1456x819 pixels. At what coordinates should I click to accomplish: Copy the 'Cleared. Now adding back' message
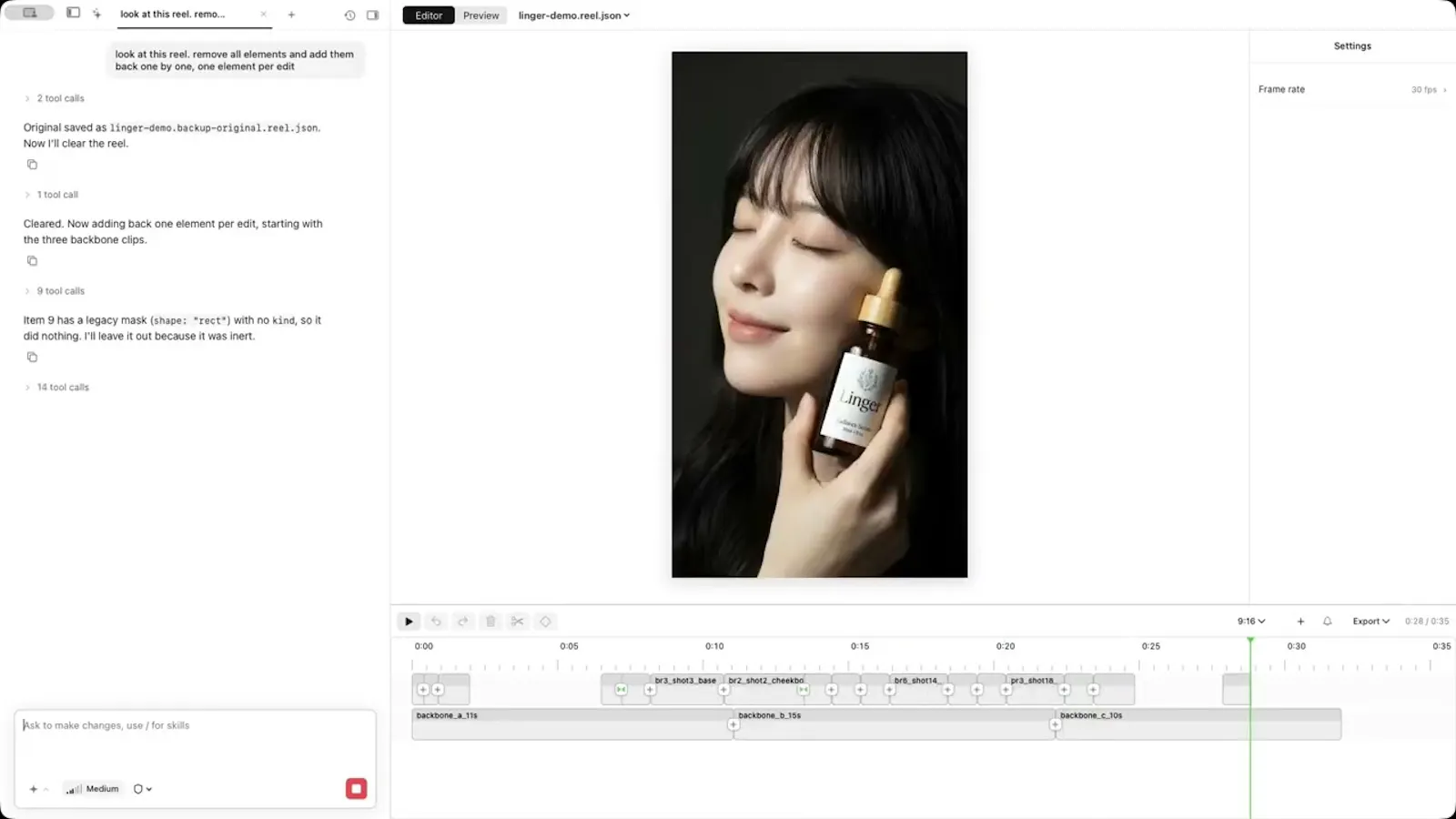point(32,261)
